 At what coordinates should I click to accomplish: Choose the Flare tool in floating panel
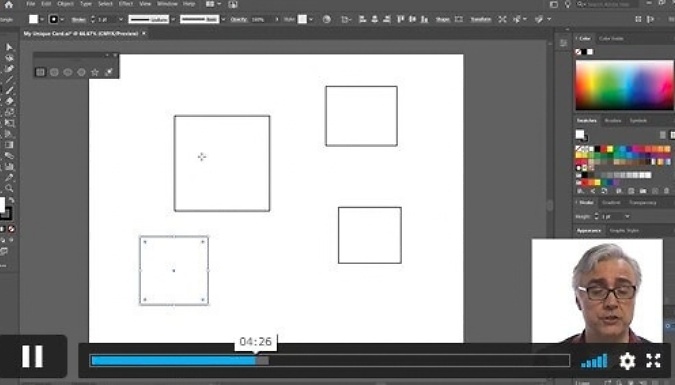(x=108, y=72)
